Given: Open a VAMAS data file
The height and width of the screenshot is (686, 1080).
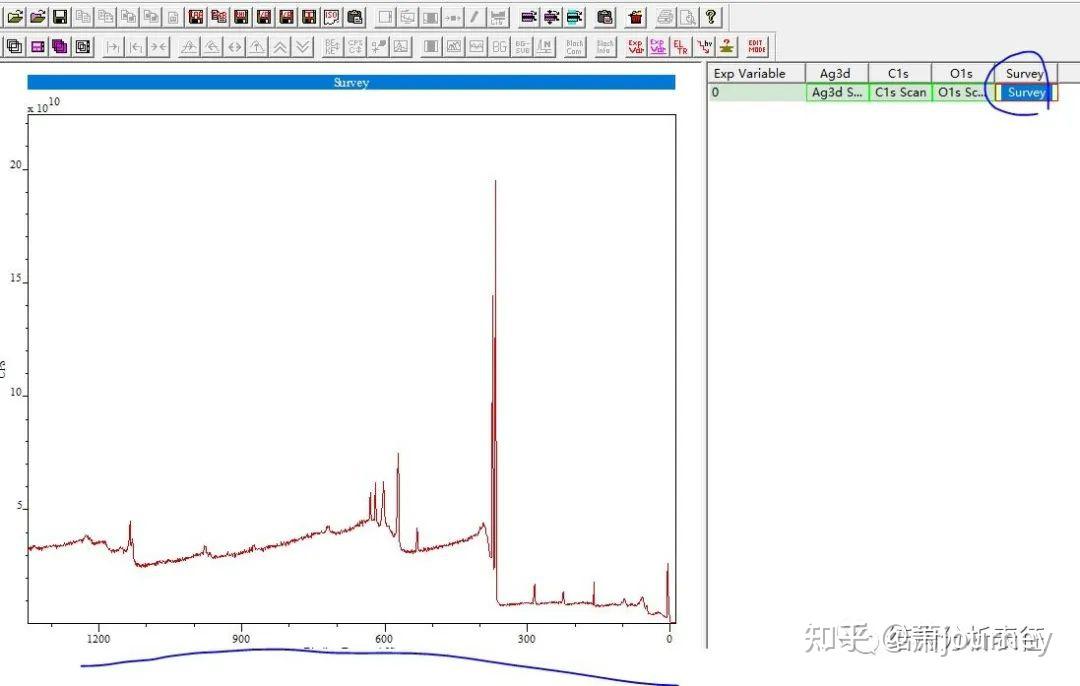Looking at the screenshot, I should click(15, 17).
